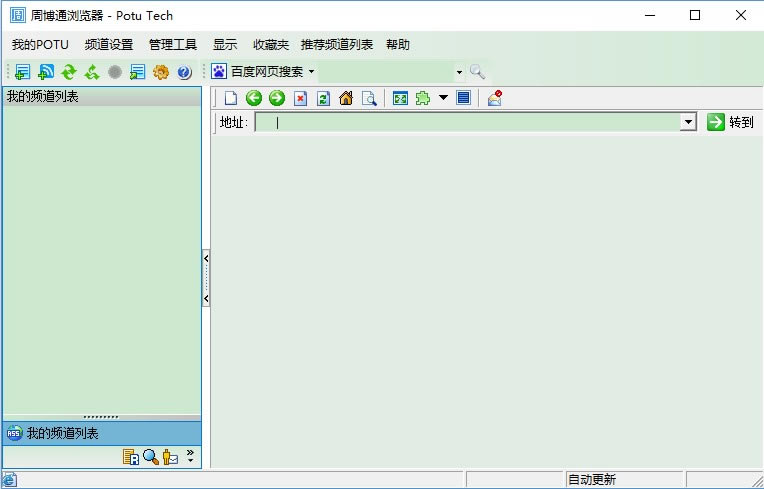The image size is (764, 489).
Task: Select the 我的频道列表 blue sidebar tab
Action: point(102,433)
